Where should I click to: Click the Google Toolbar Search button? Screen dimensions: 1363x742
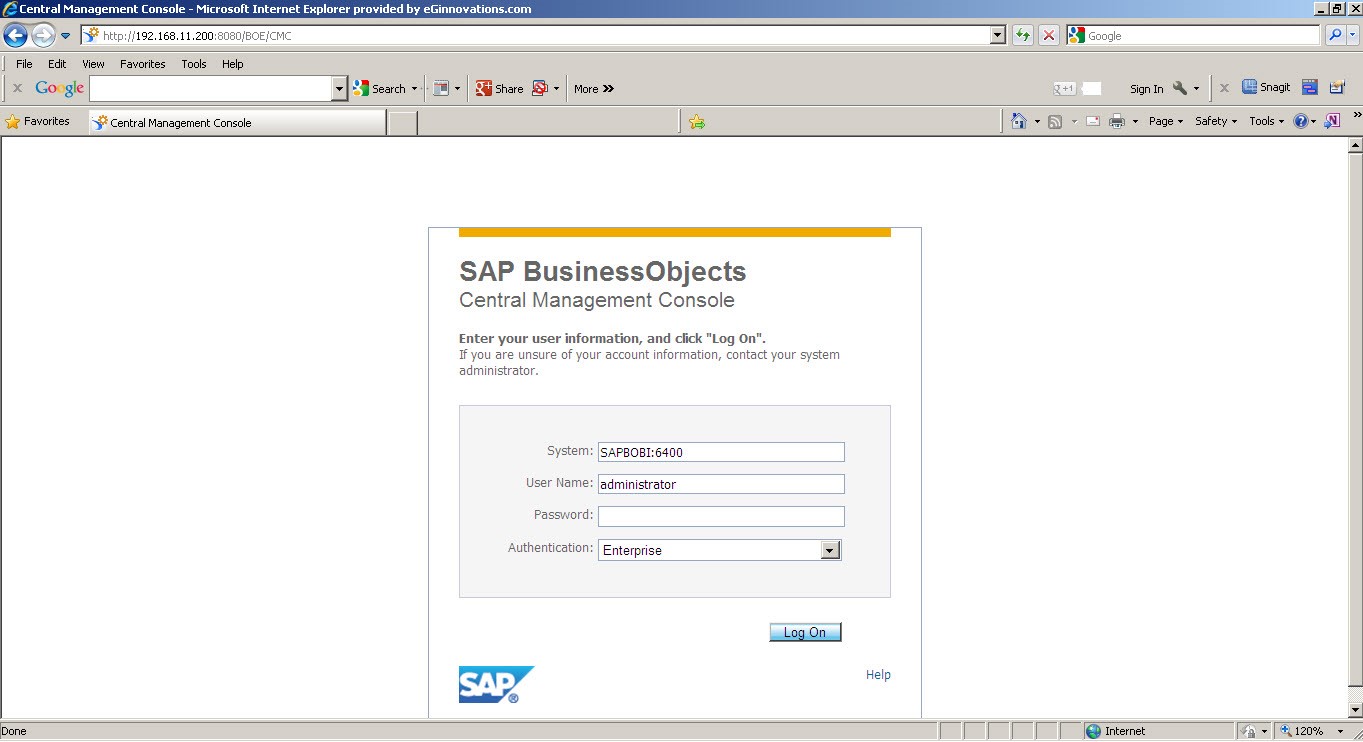pos(380,88)
